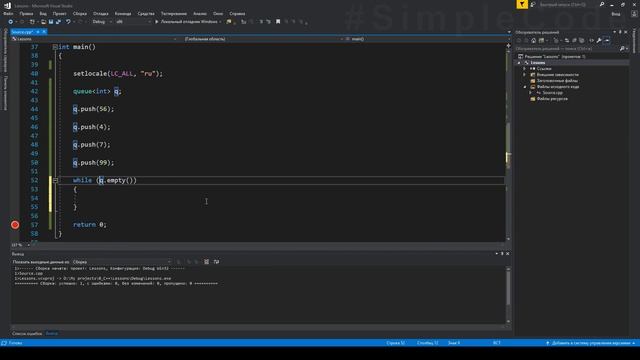Open the notifications flag icon
The height and width of the screenshot is (360, 640).
[522, 4]
